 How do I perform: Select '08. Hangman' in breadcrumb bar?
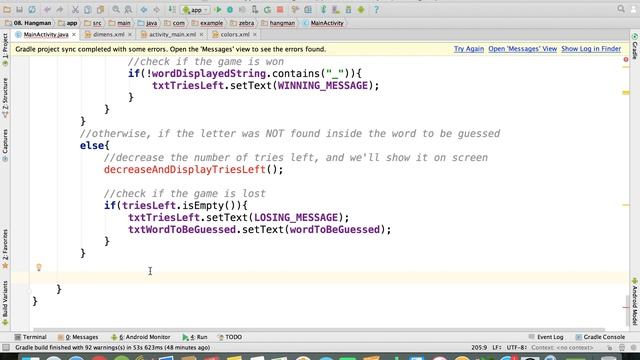pyautogui.click(x=28, y=23)
